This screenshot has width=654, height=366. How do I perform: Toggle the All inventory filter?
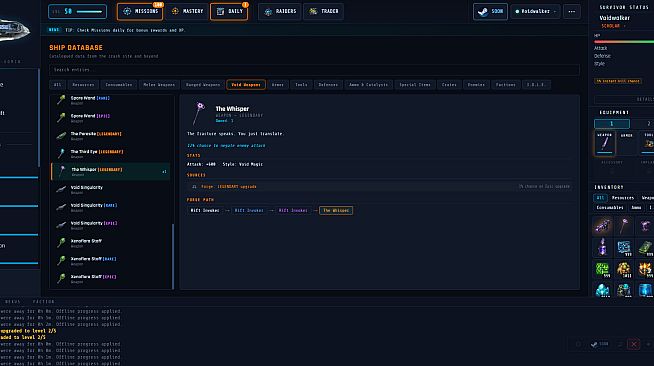[x=600, y=198]
